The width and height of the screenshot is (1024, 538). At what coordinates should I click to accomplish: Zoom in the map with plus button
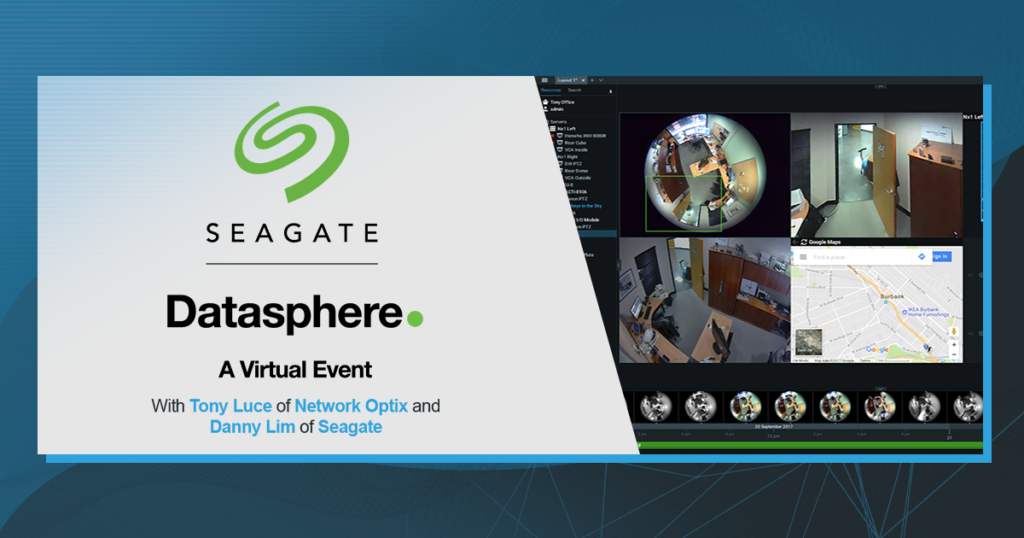pyautogui.click(x=954, y=345)
